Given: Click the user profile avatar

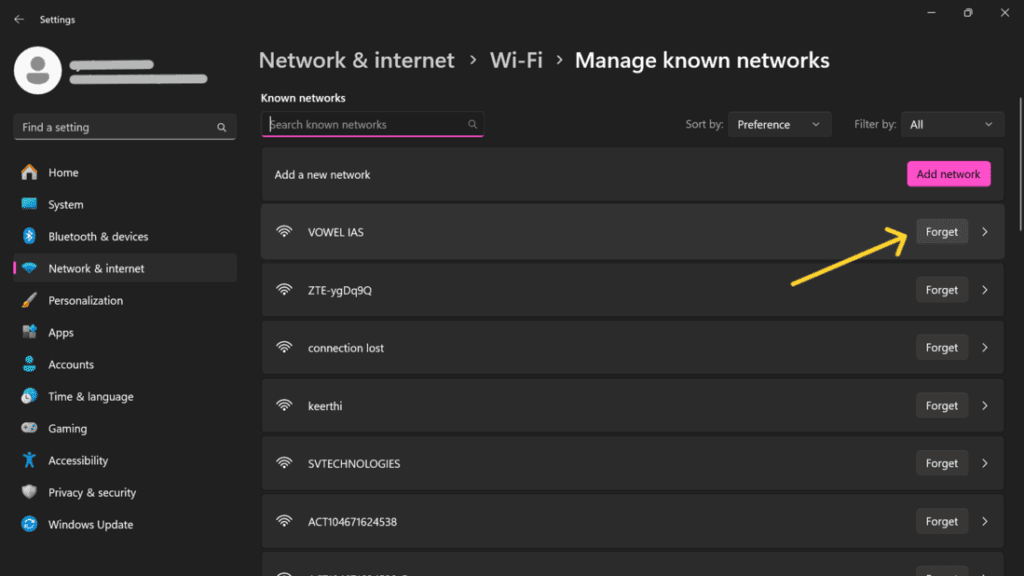Looking at the screenshot, I should click(x=38, y=70).
